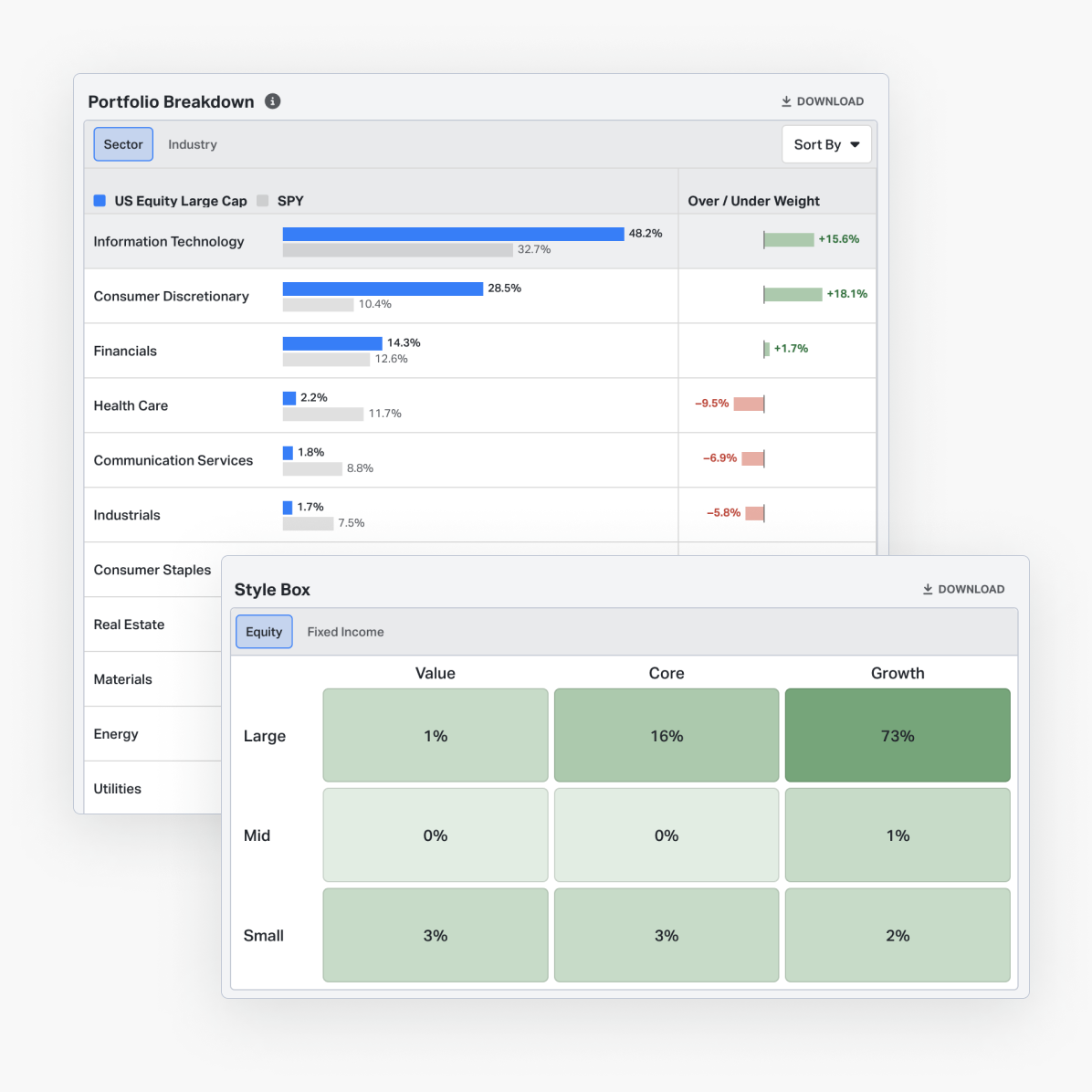
Task: Select the Equity tab in Style Box
Action: (x=264, y=632)
